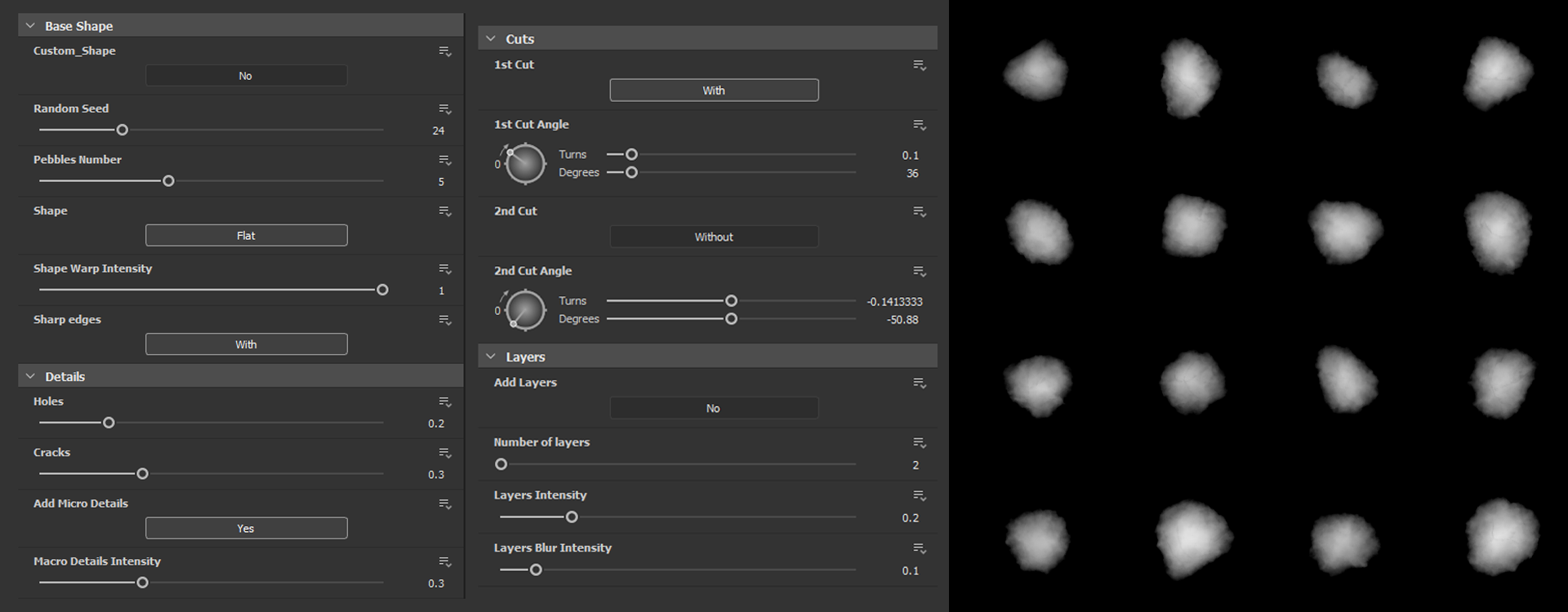This screenshot has width=1568, height=612.
Task: Toggle the Shape Flat button
Action: point(247,236)
